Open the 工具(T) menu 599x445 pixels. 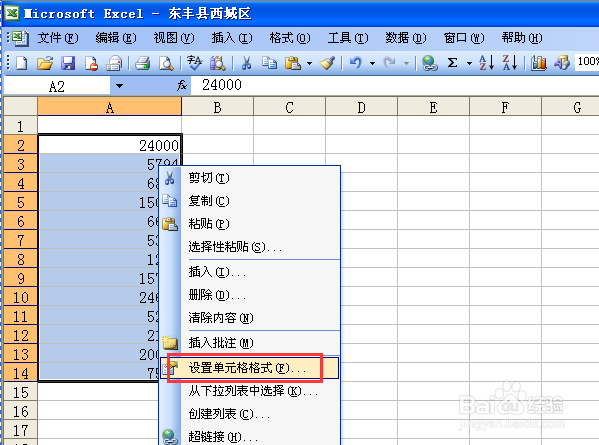point(348,38)
